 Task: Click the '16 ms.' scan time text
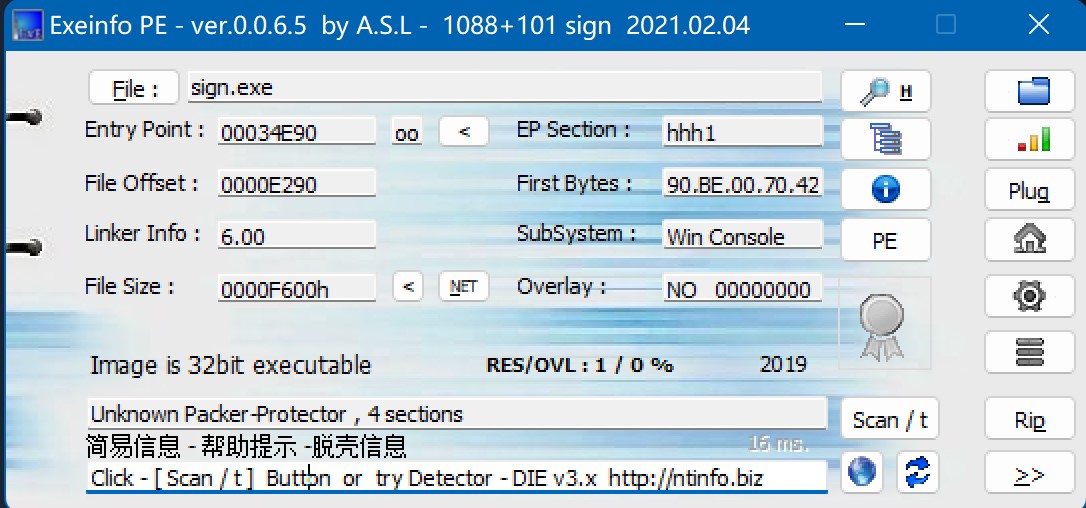coord(778,444)
